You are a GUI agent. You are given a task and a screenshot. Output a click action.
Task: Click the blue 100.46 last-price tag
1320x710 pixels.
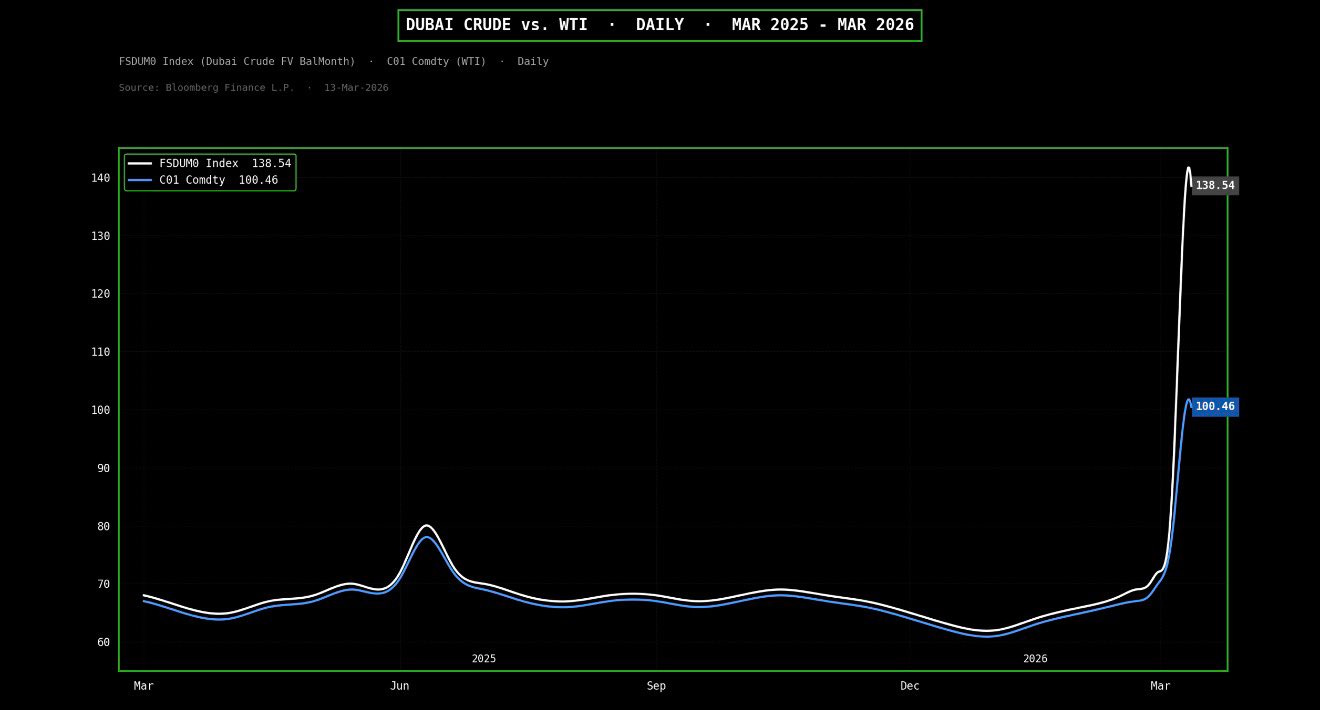[1215, 407]
